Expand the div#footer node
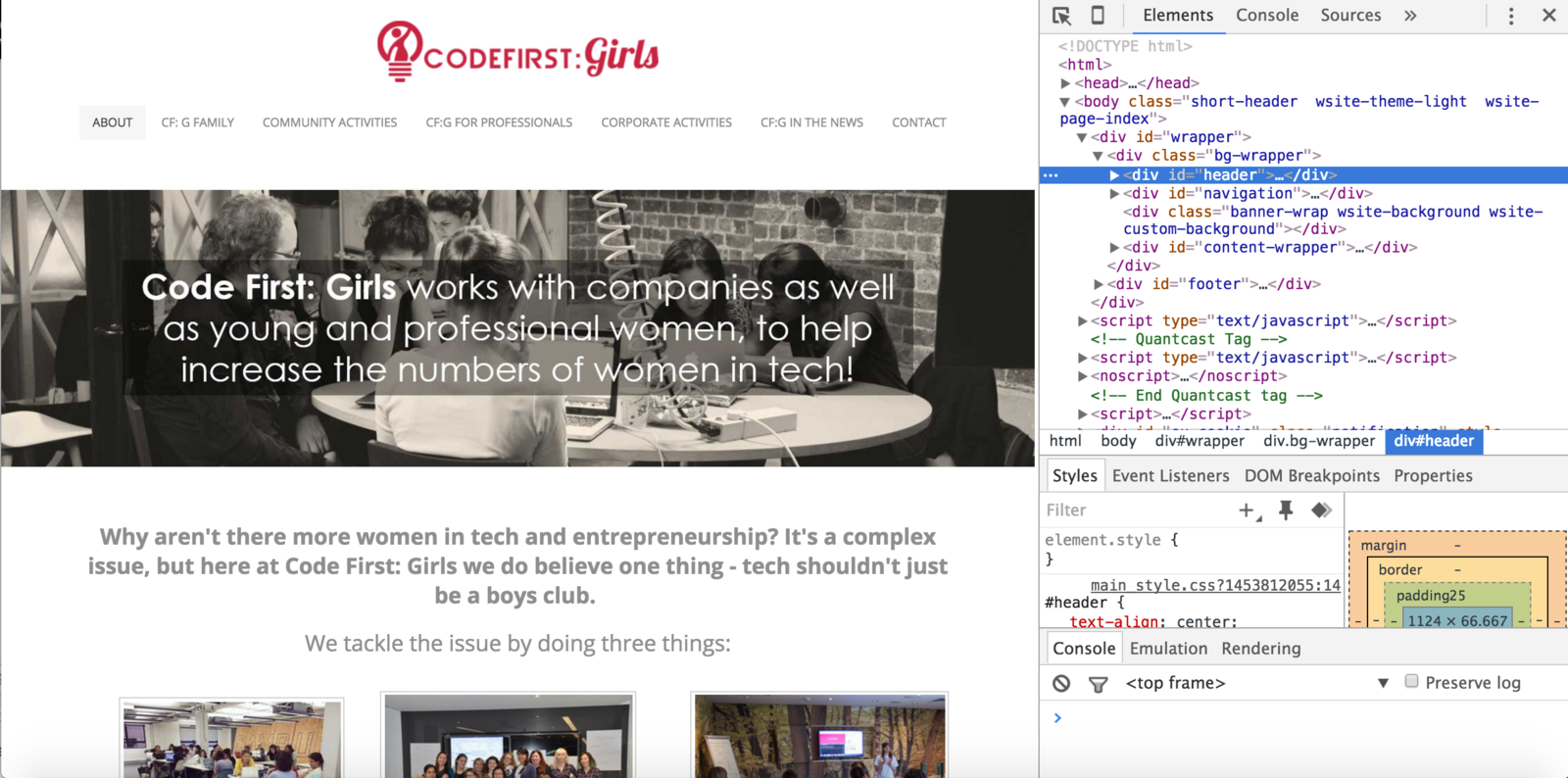Screen dimensions: 1568x778 click(1099, 284)
